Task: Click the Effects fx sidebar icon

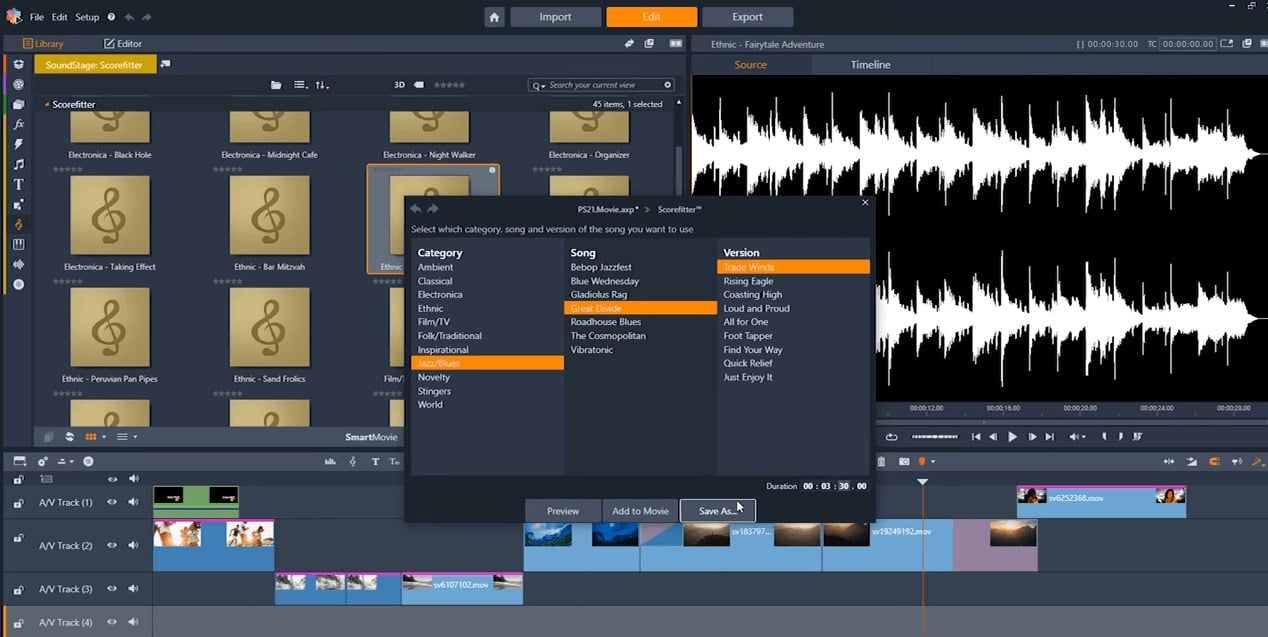Action: (18, 124)
